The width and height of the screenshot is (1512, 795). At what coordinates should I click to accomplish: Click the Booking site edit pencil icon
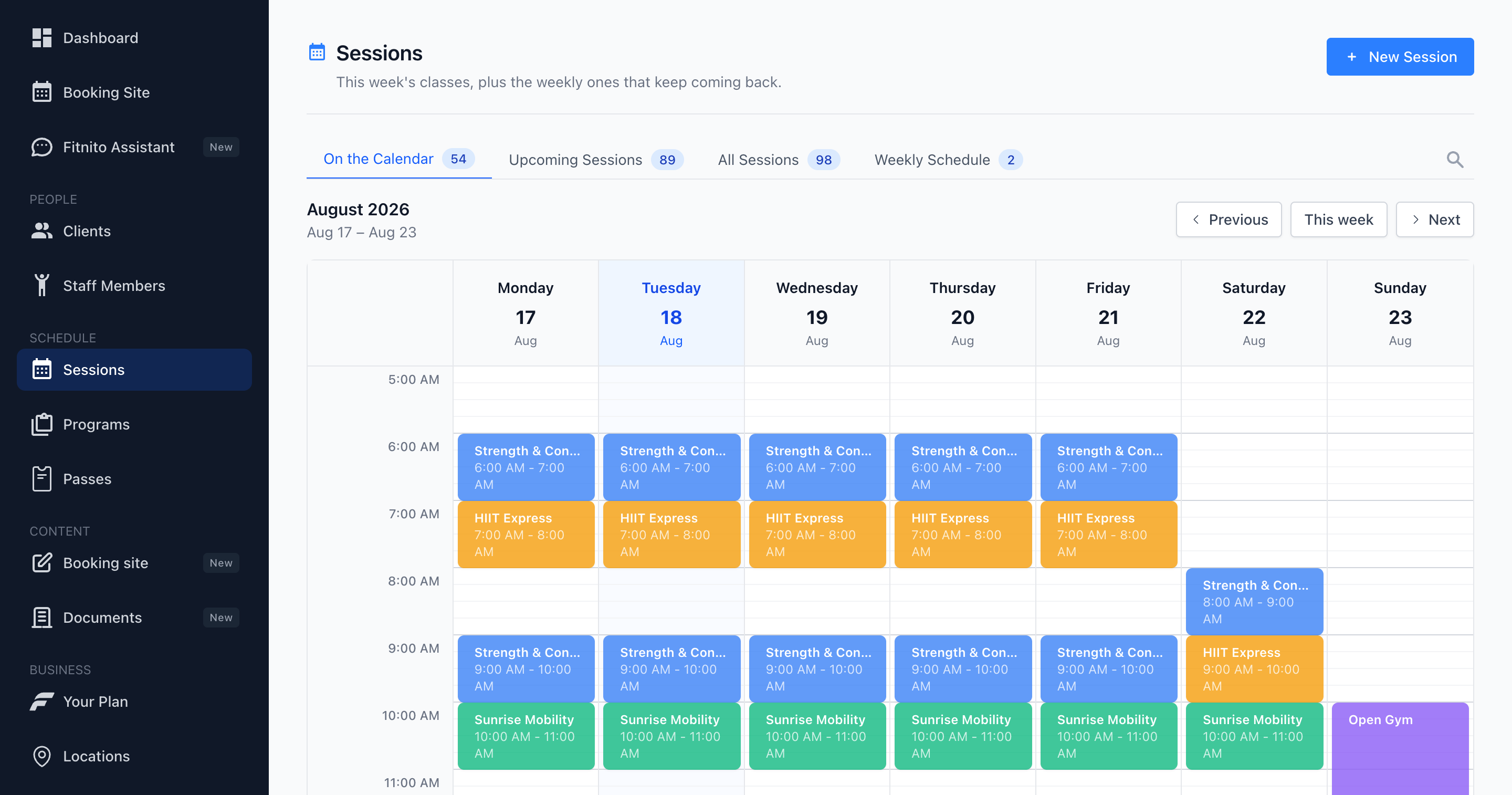41,562
